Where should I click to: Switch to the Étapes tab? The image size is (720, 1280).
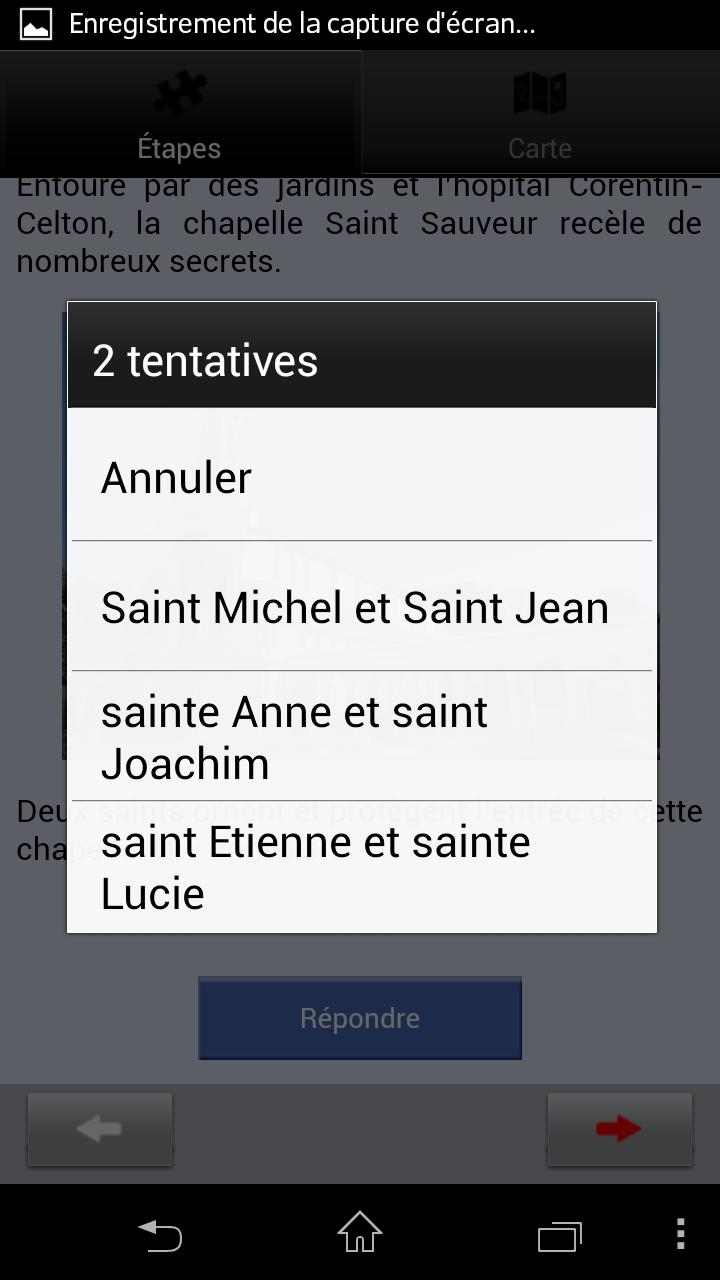[180, 147]
